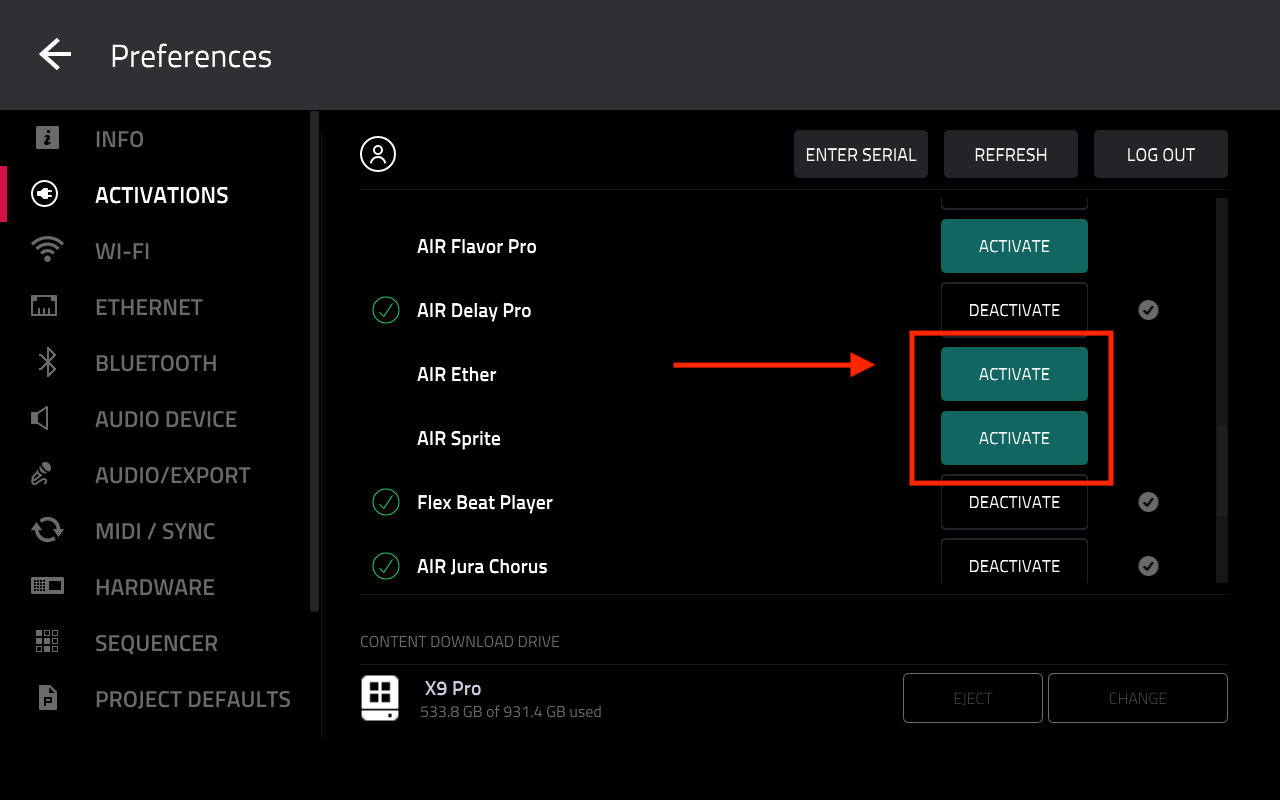This screenshot has height=800, width=1280.
Task: Open PROJECT DEFAULTS settings
Action: (x=193, y=699)
